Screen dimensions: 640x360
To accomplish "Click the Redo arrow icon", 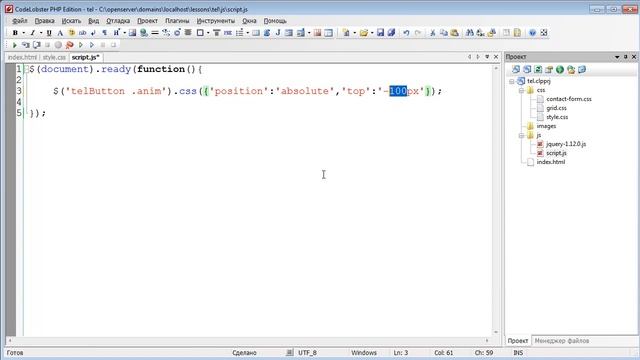I will tap(418, 33).
